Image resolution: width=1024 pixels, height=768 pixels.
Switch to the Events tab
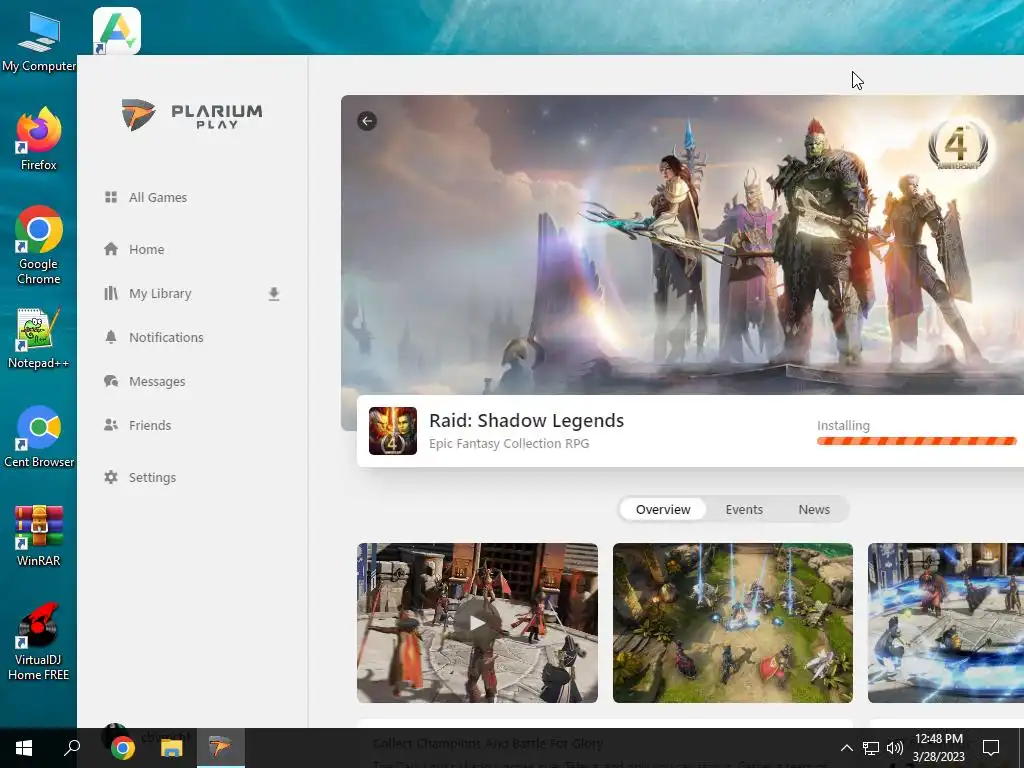(x=744, y=509)
